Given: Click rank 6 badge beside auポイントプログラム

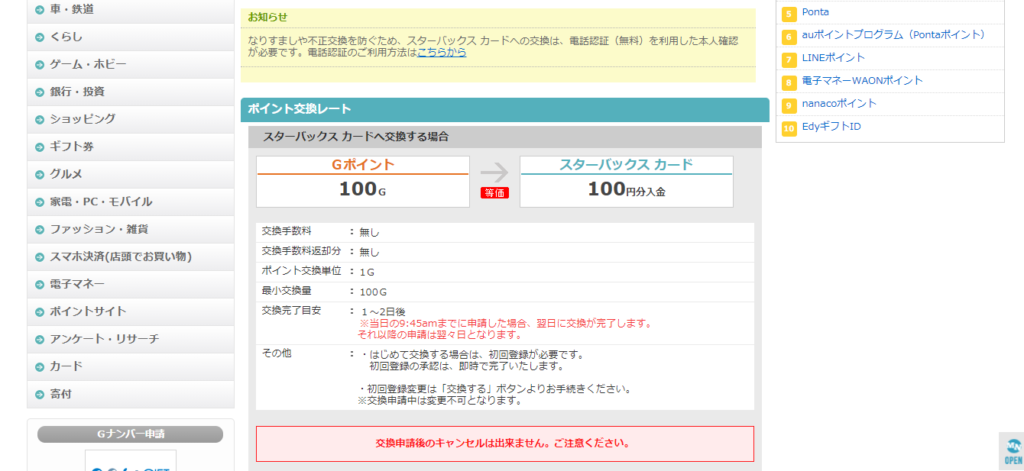Looking at the screenshot, I should 789,37.
